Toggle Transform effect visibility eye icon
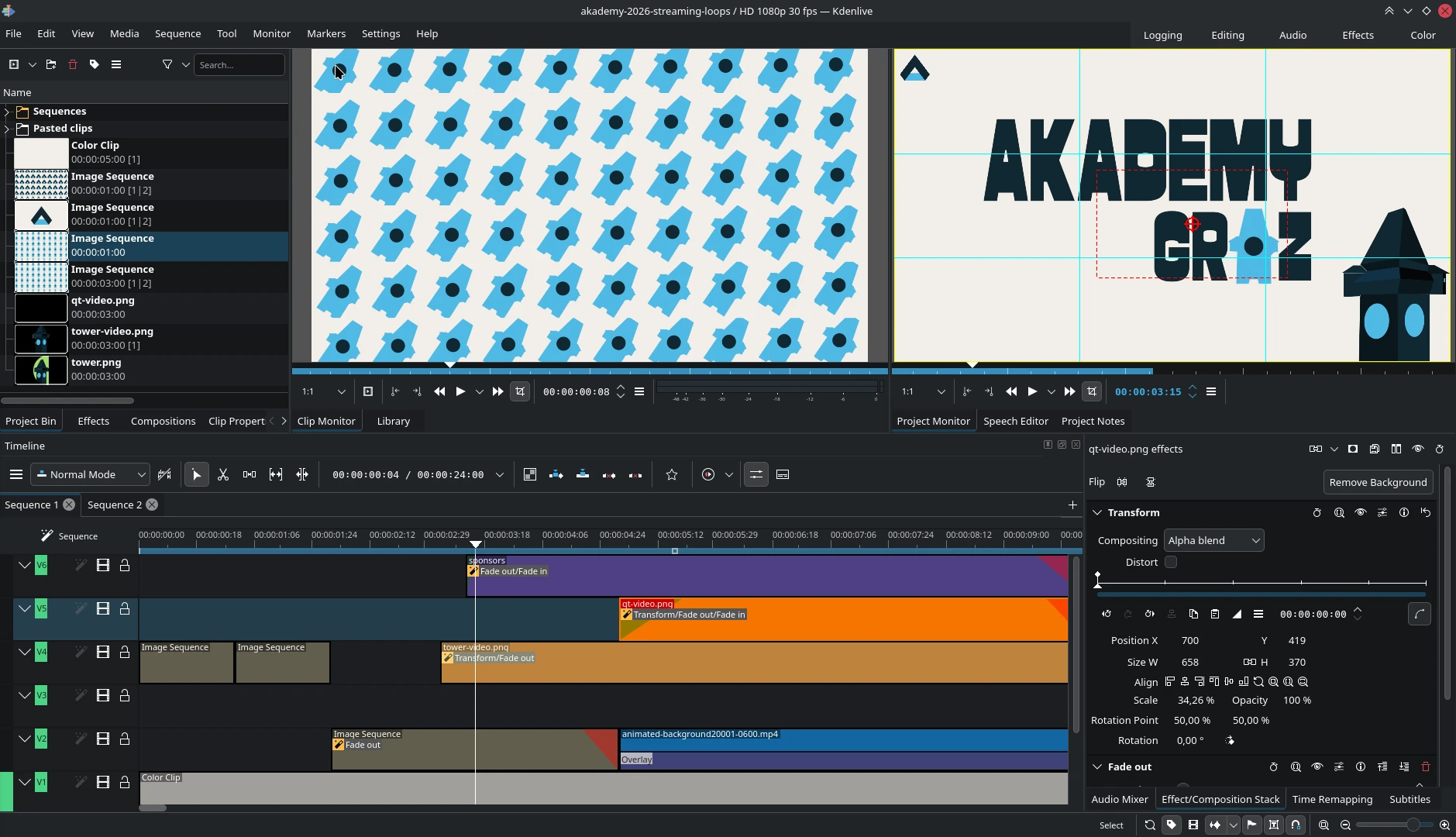This screenshot has width=1456, height=837. point(1361,512)
